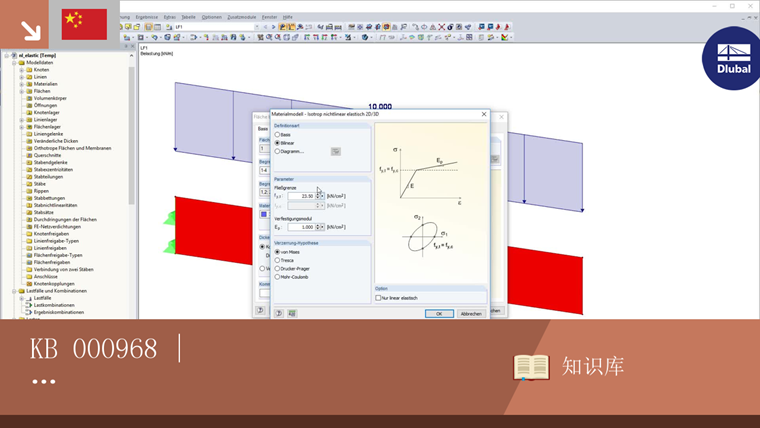Viewport: 760px width, 428px height.
Task: Click Abbrechen in Materialmodell dialog
Action: tap(471, 314)
